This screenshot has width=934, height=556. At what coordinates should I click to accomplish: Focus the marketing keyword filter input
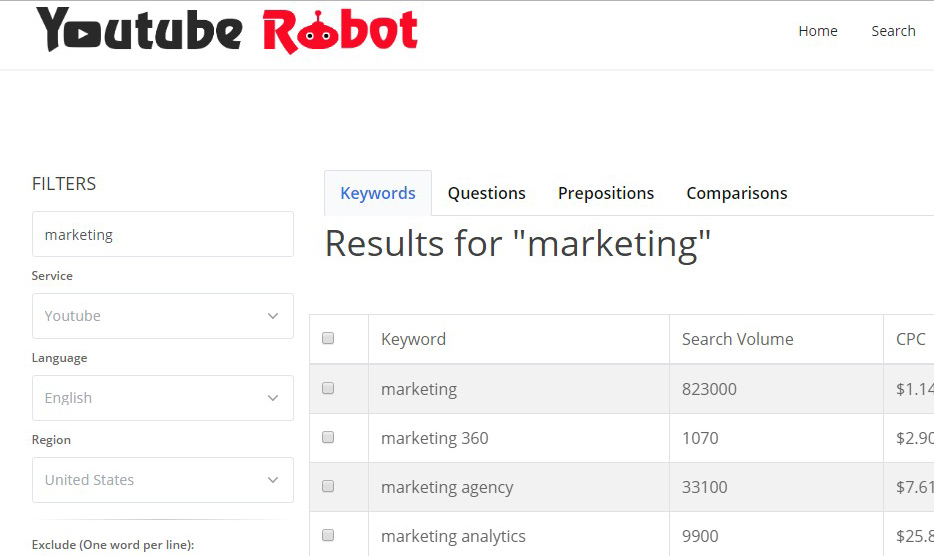coord(163,234)
